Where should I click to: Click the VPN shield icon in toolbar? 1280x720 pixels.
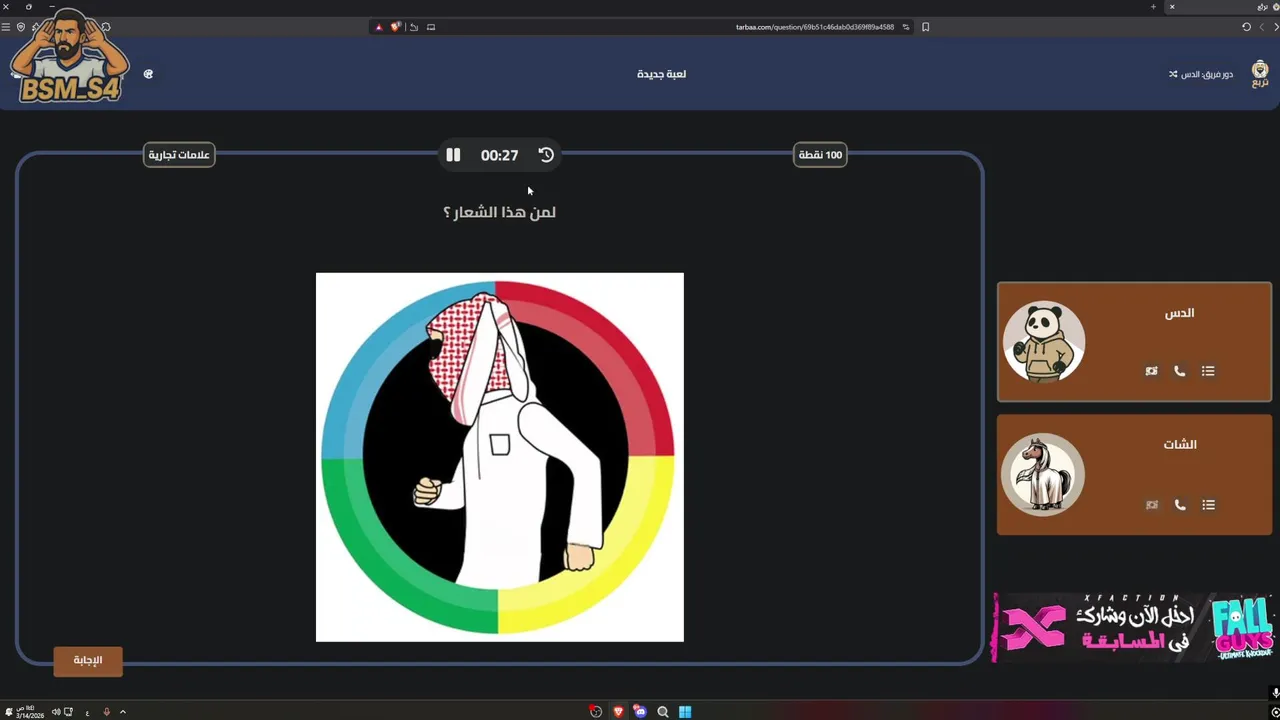(21, 27)
